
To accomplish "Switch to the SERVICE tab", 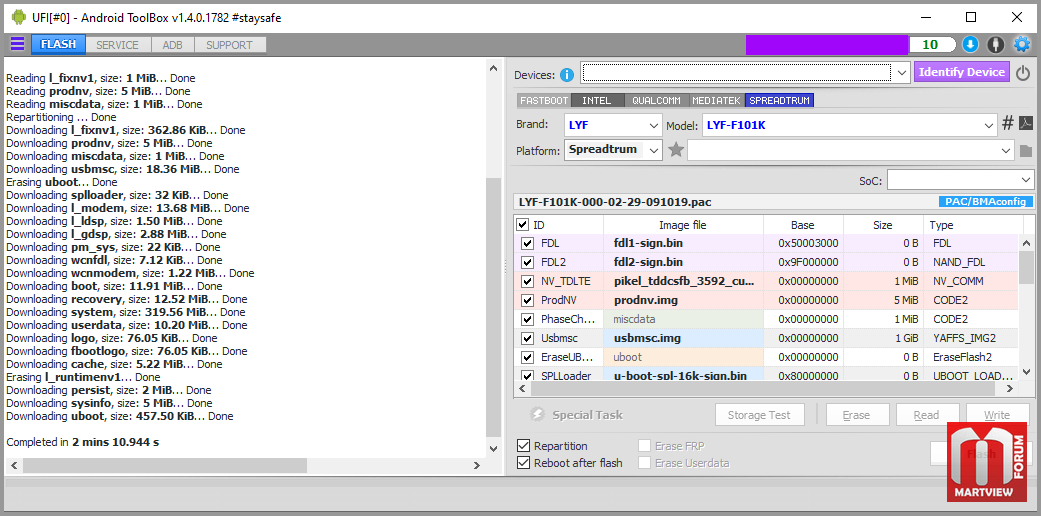I will (118, 45).
